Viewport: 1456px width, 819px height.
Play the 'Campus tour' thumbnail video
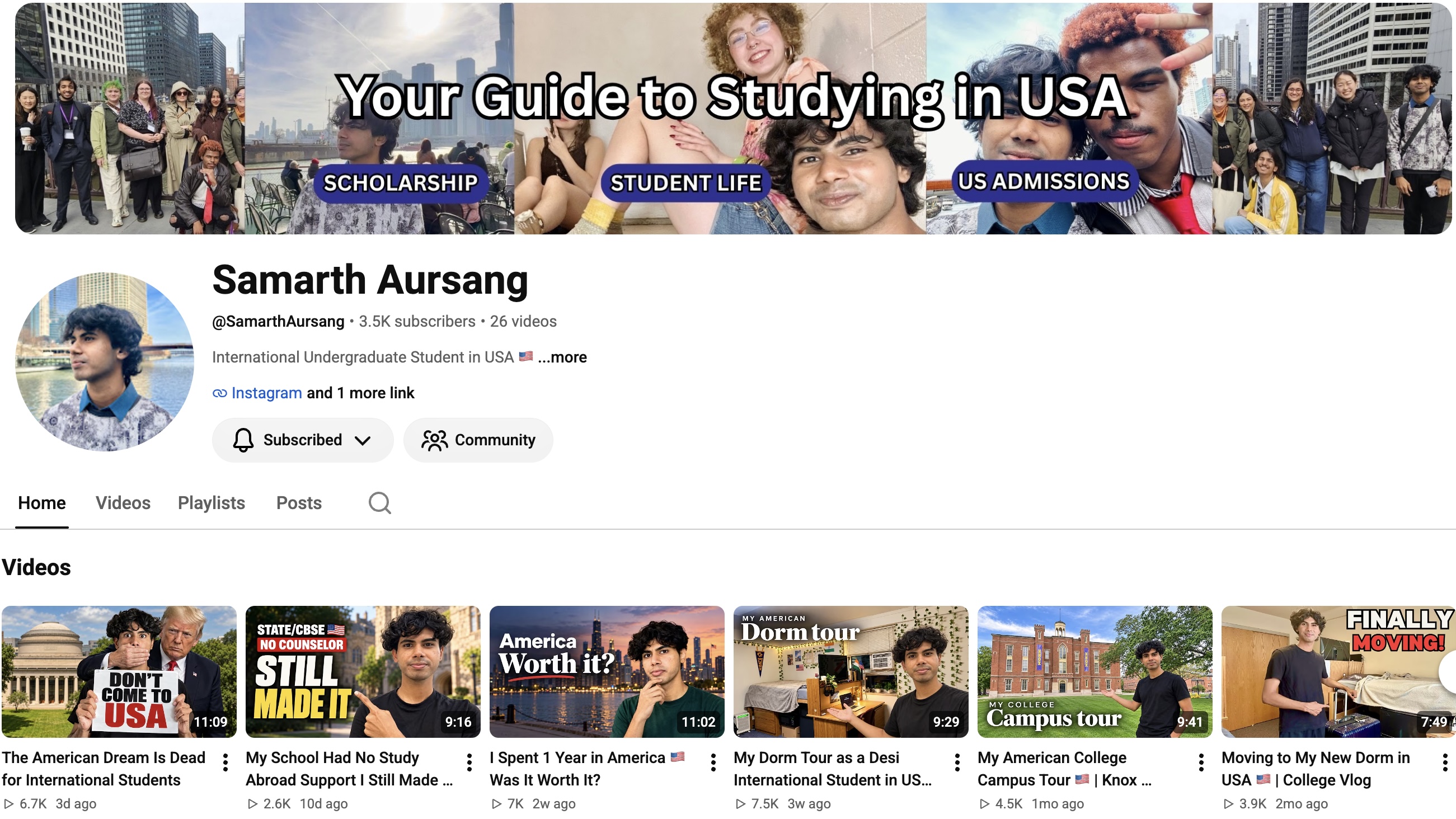(x=1095, y=671)
